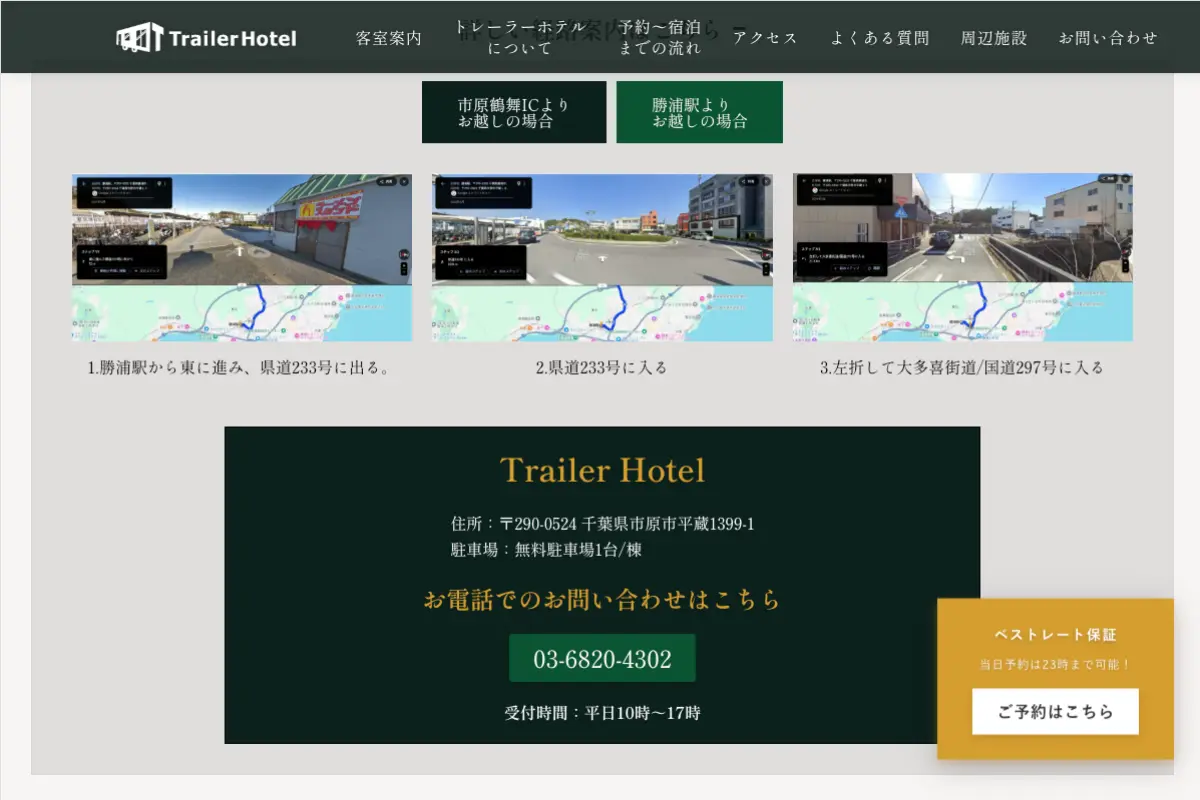Call the 03-6820-4302 phone button
The width and height of the screenshot is (1200, 800).
[x=602, y=659]
